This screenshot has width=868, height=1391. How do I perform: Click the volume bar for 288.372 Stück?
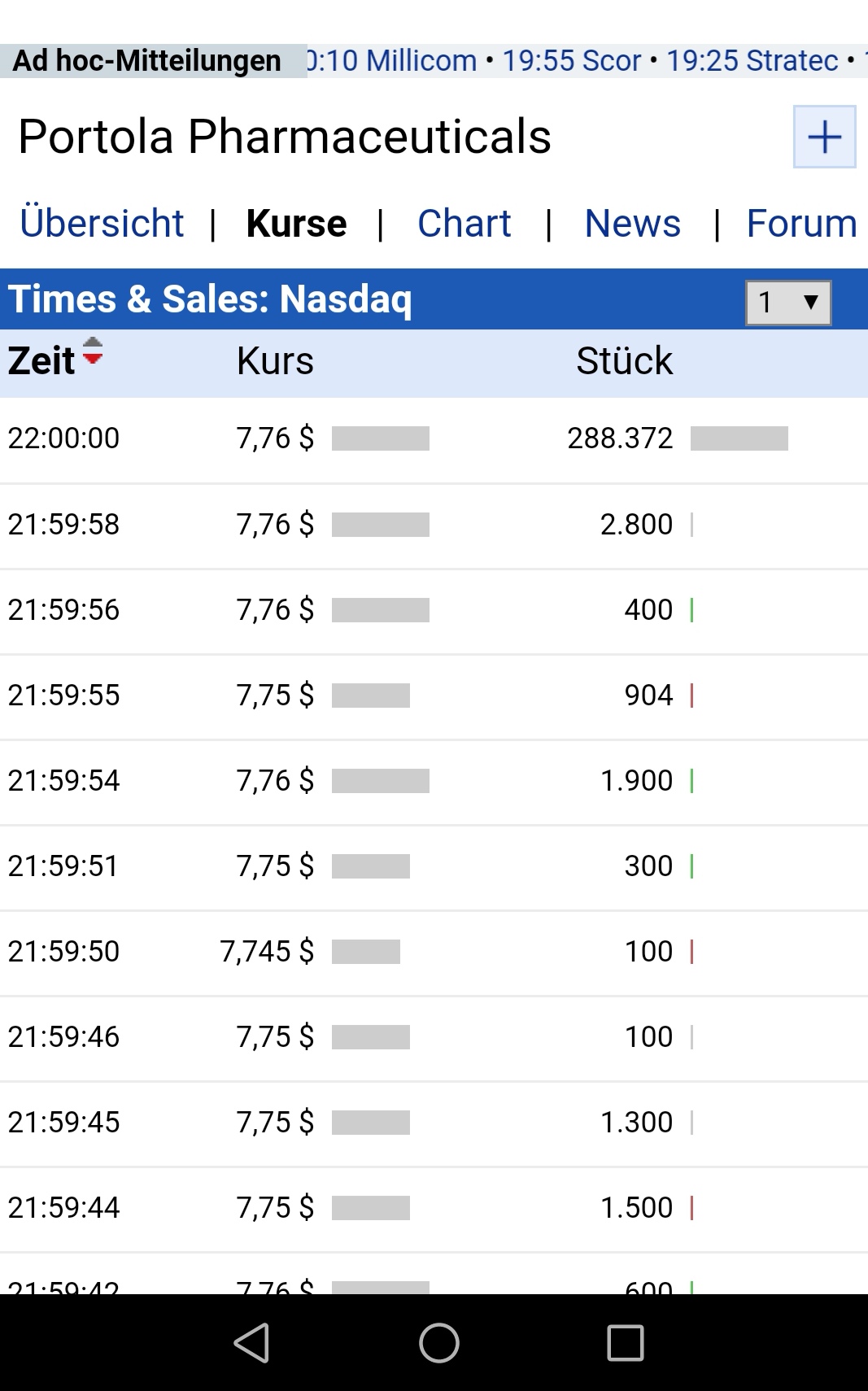point(739,438)
